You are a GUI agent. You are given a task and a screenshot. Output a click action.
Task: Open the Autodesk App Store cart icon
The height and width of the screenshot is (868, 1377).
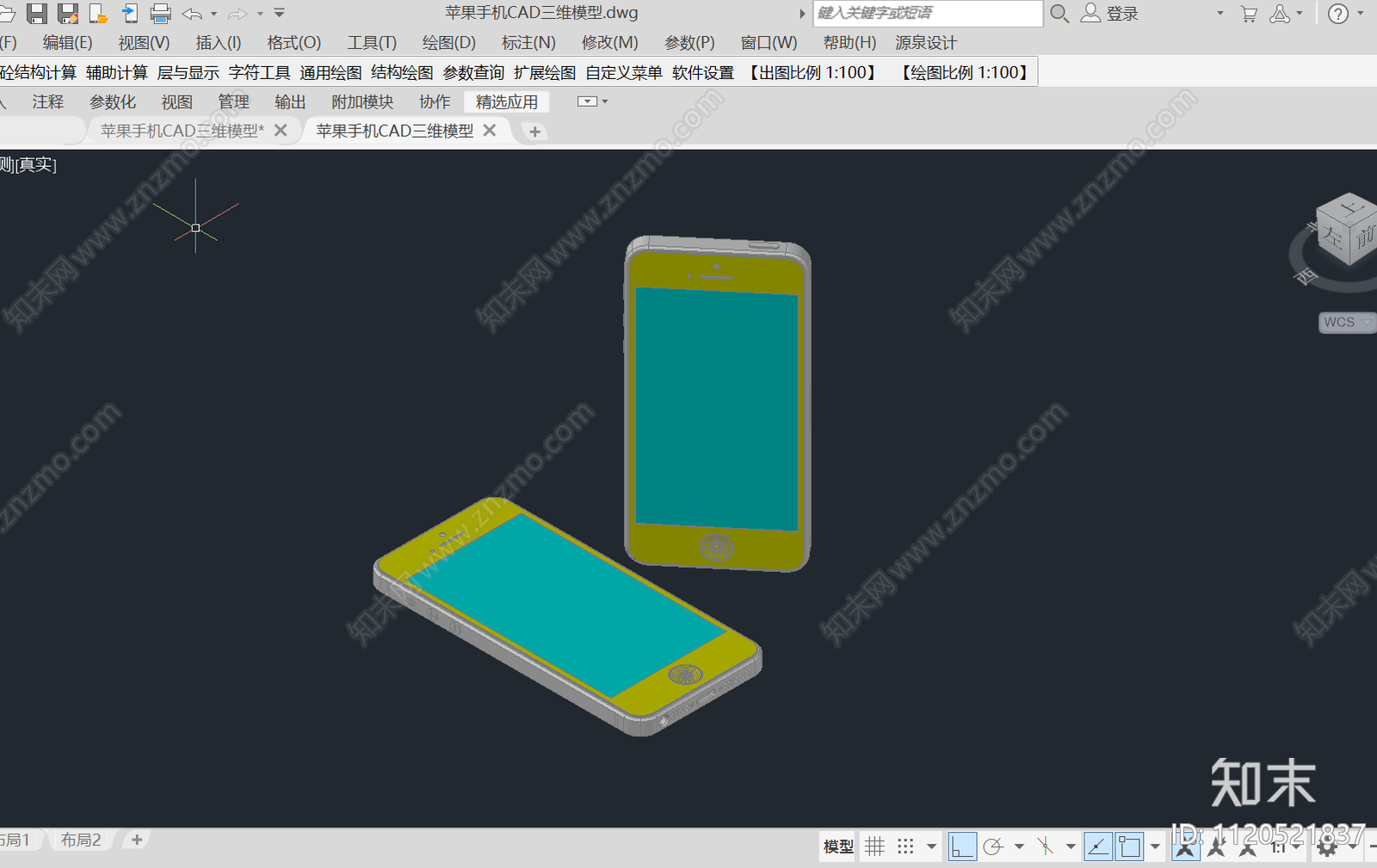[1249, 14]
